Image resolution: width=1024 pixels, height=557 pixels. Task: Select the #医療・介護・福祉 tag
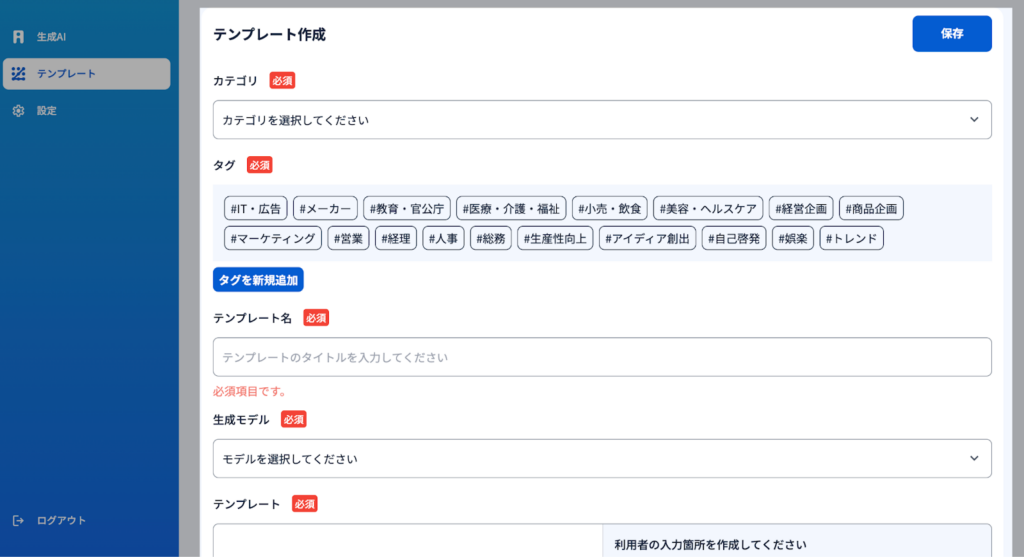pos(511,208)
